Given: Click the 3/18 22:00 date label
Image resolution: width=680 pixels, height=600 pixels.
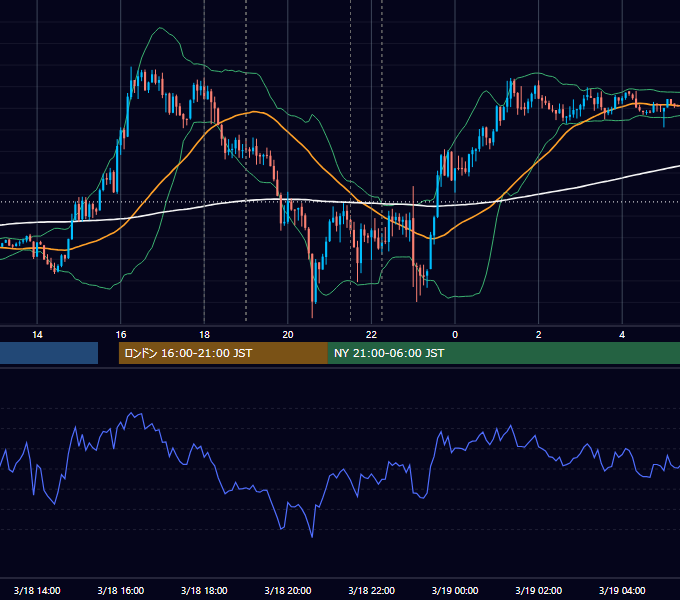Looking at the screenshot, I should 372,590.
